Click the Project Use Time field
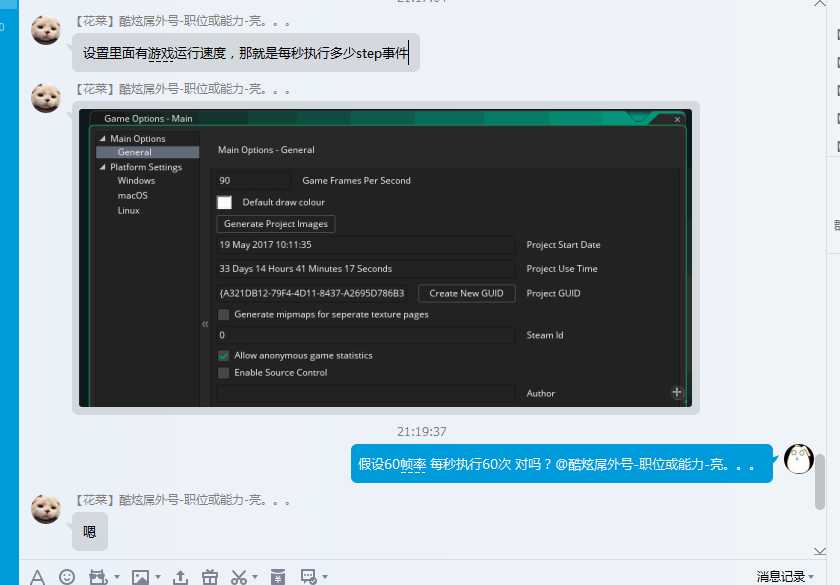Screen dimensions: 840x585 click(365, 269)
